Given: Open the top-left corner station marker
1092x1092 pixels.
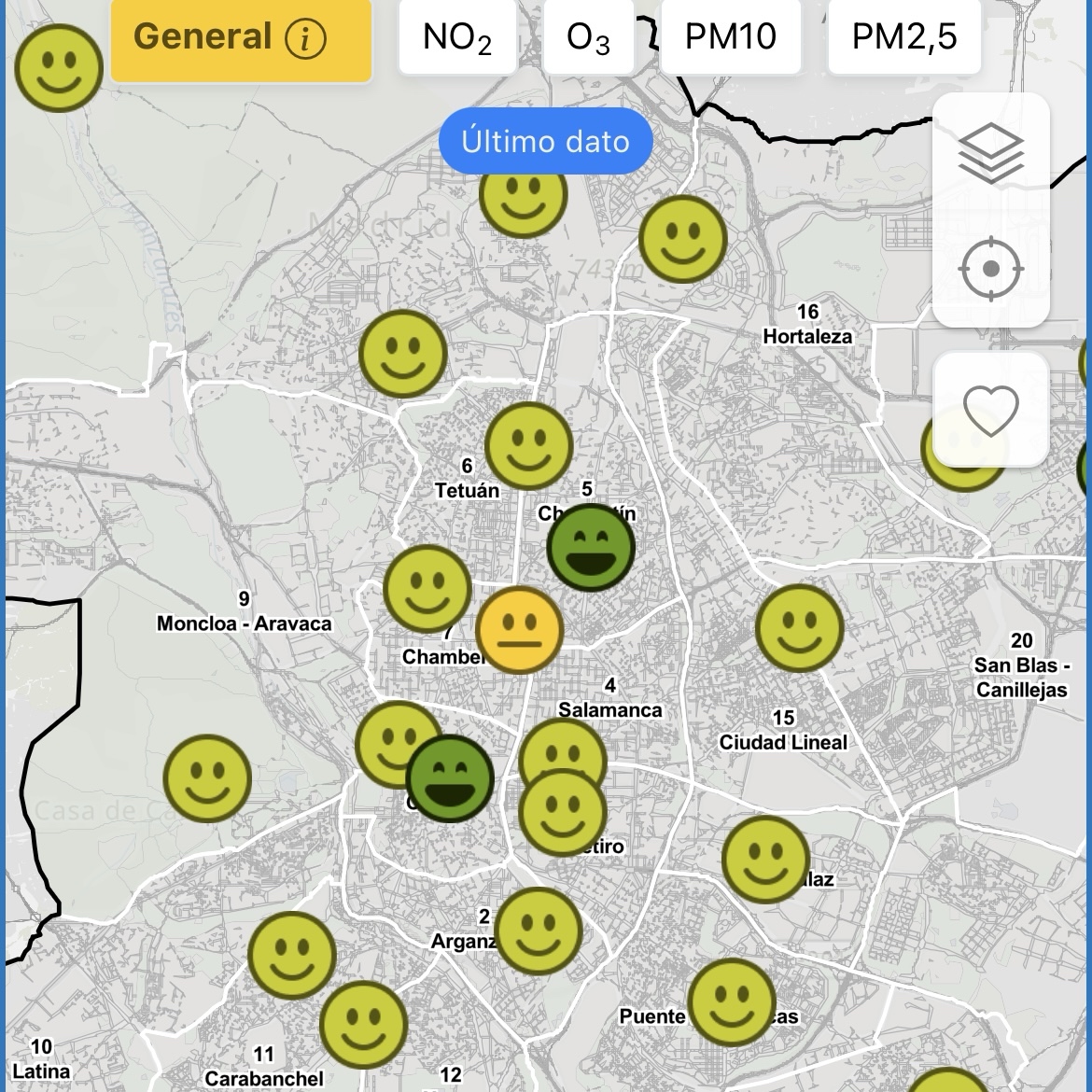Looking at the screenshot, I should tap(58, 68).
